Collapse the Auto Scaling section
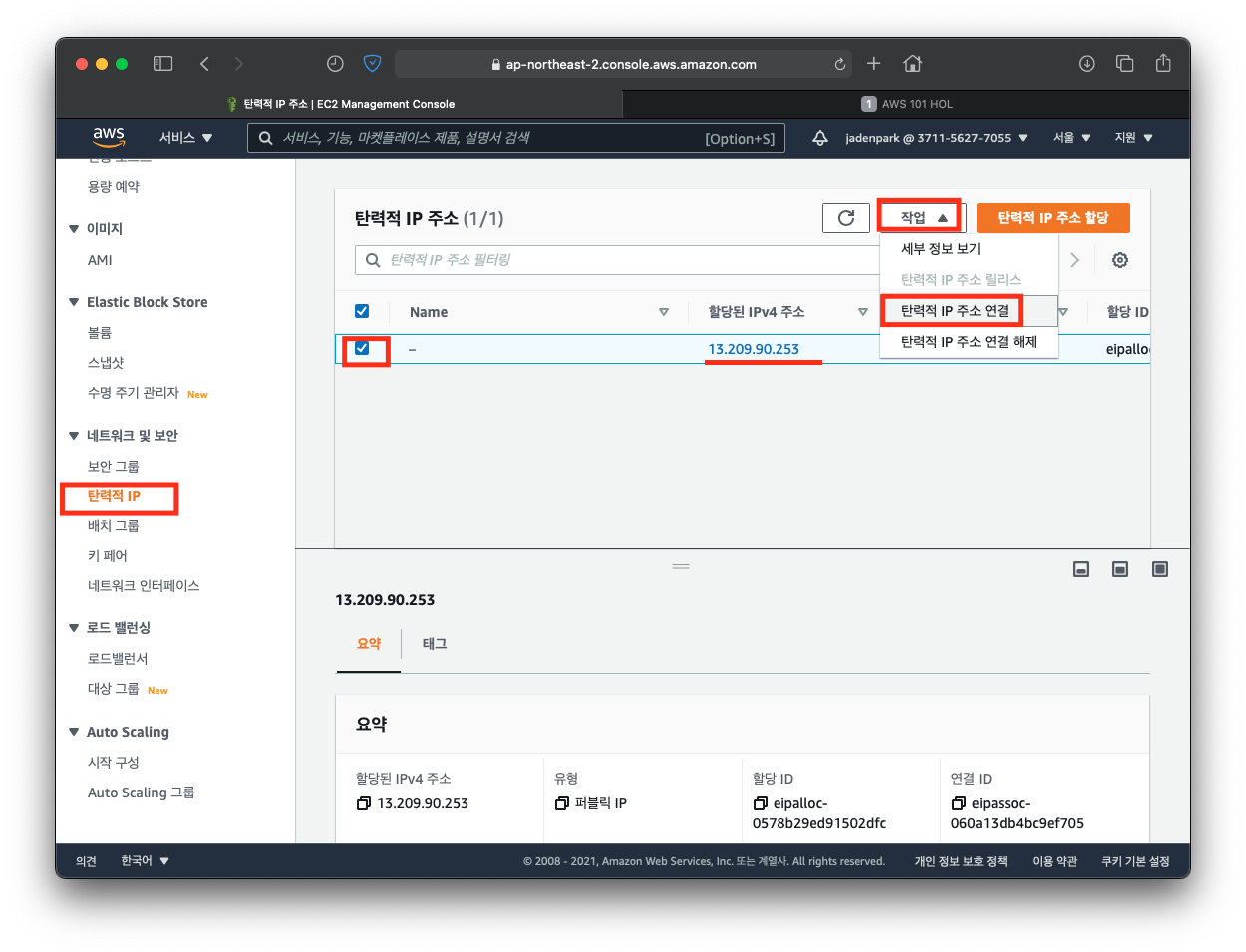This screenshot has width=1246, height=952. point(74,732)
